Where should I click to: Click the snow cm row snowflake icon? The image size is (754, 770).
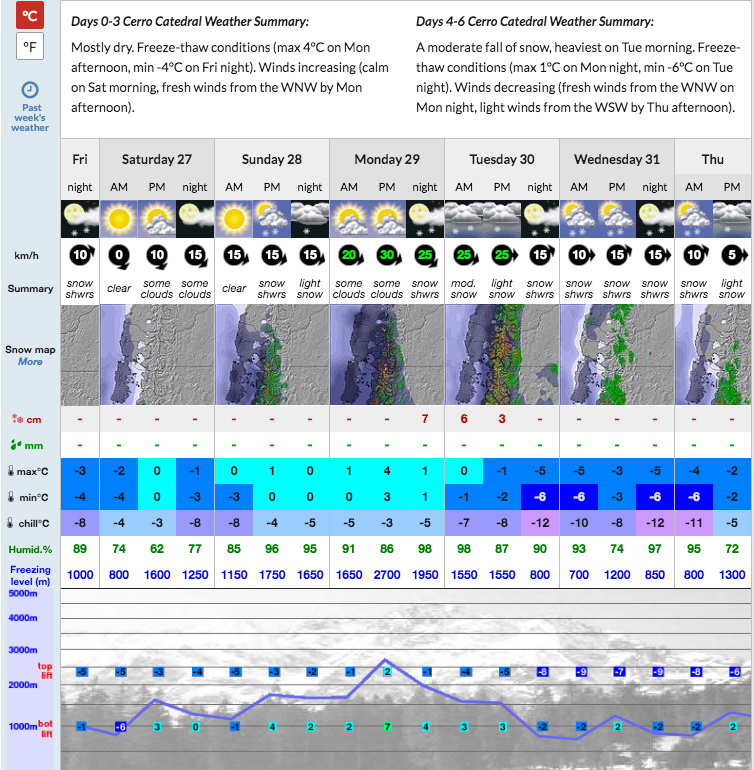point(18,419)
